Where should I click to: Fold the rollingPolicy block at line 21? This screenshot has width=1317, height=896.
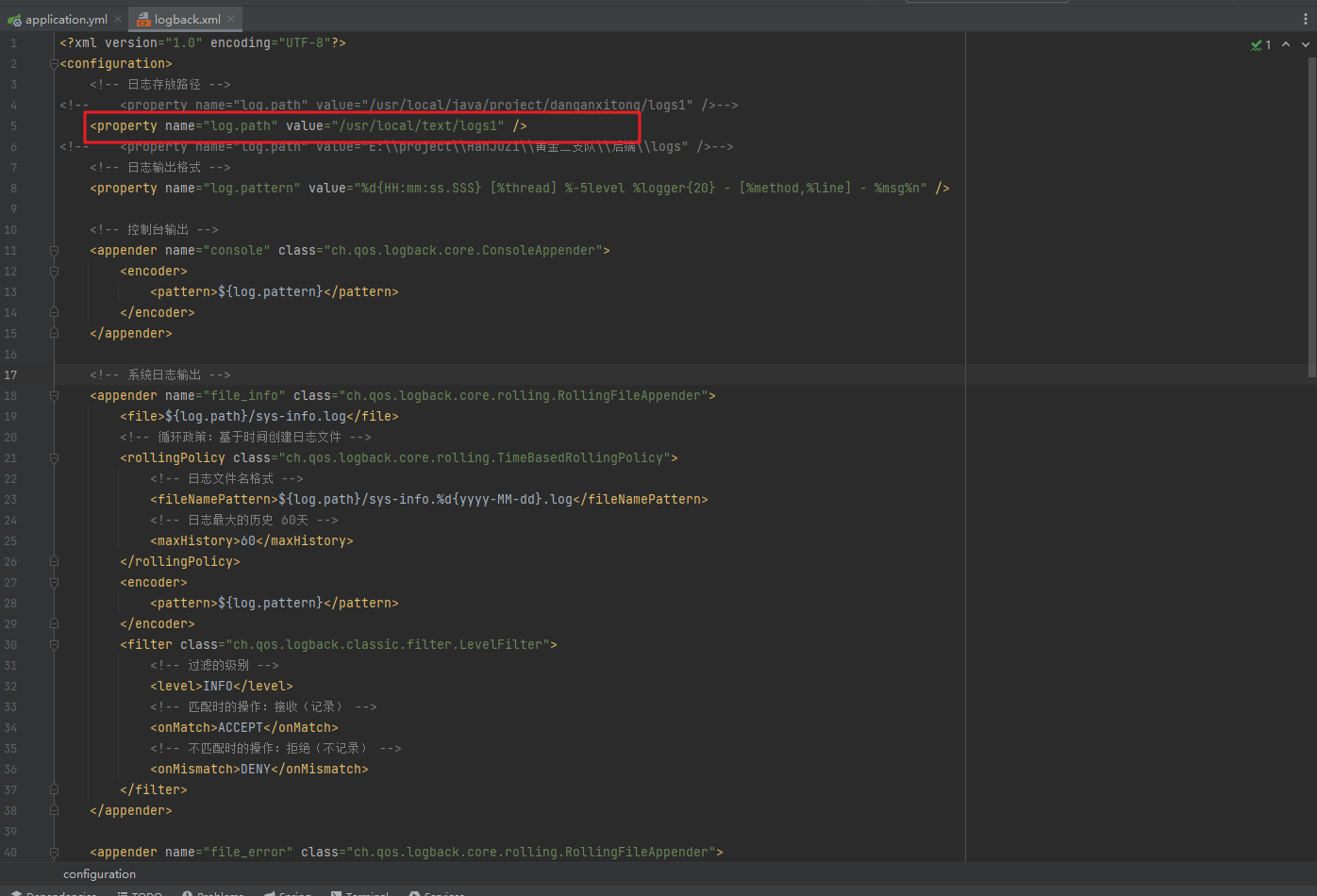pos(54,458)
